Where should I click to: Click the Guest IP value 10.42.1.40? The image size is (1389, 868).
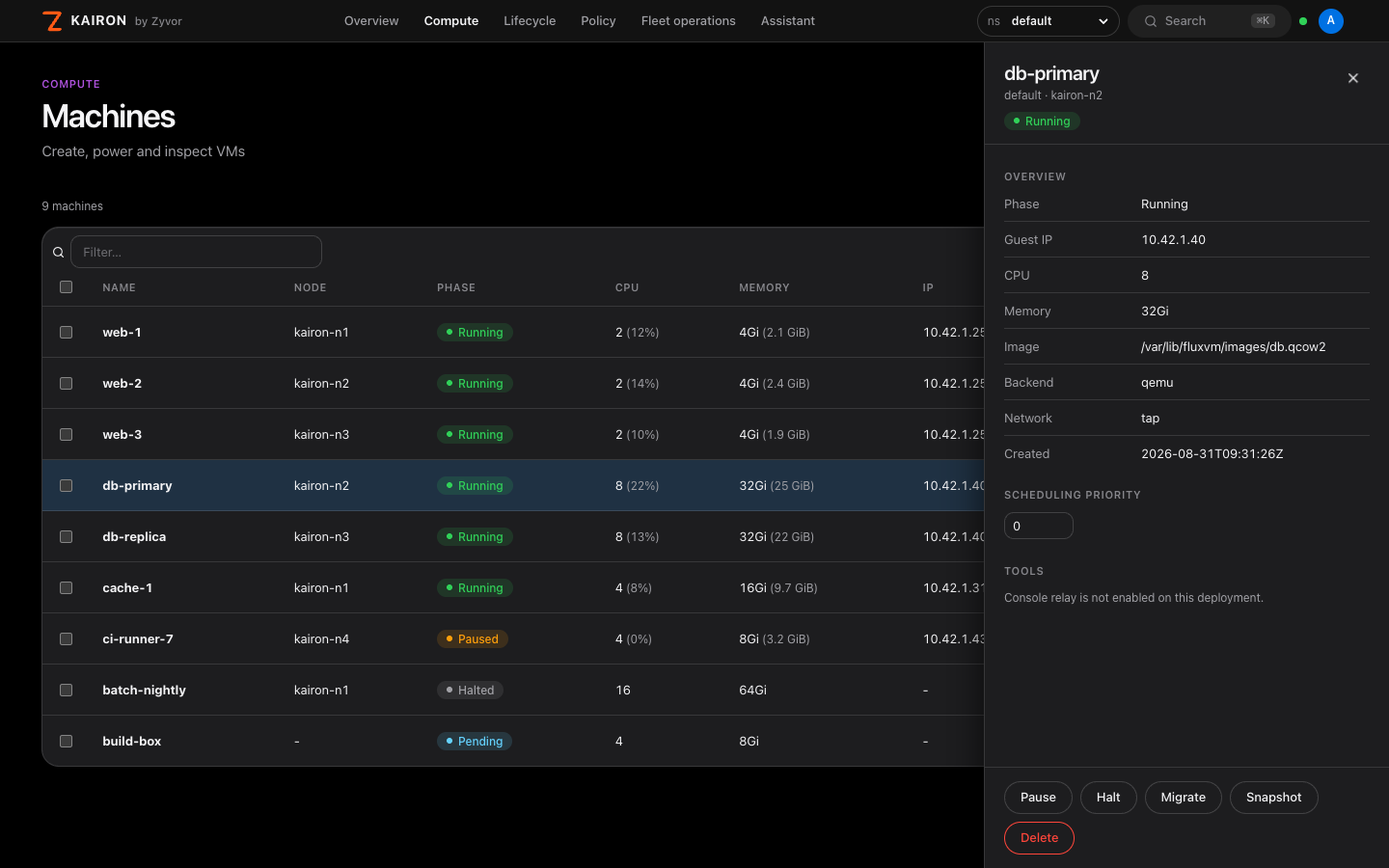tap(1174, 240)
